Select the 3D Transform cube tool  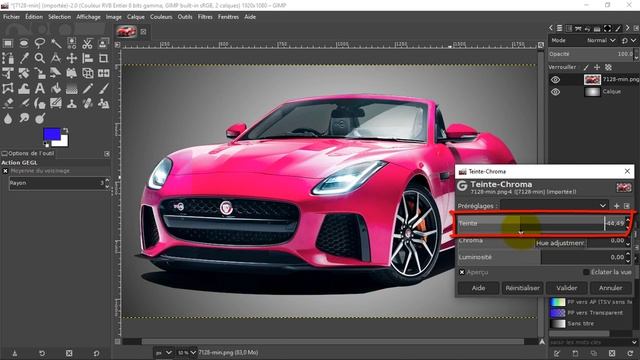pos(87,73)
